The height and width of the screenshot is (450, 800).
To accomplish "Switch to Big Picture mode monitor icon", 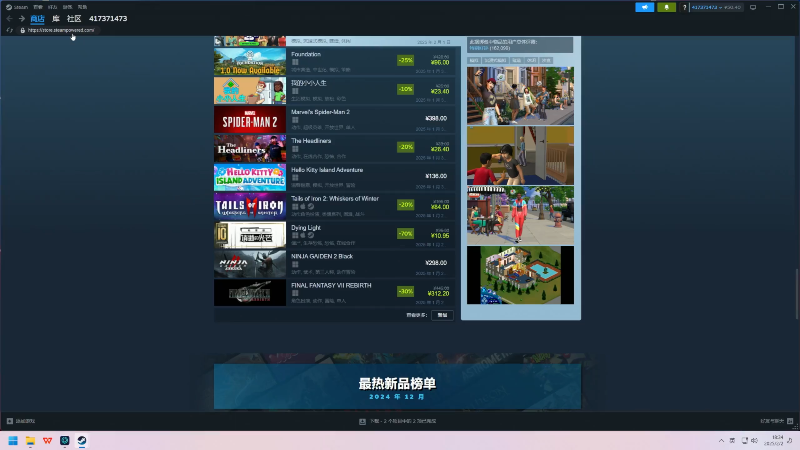I will point(753,7).
